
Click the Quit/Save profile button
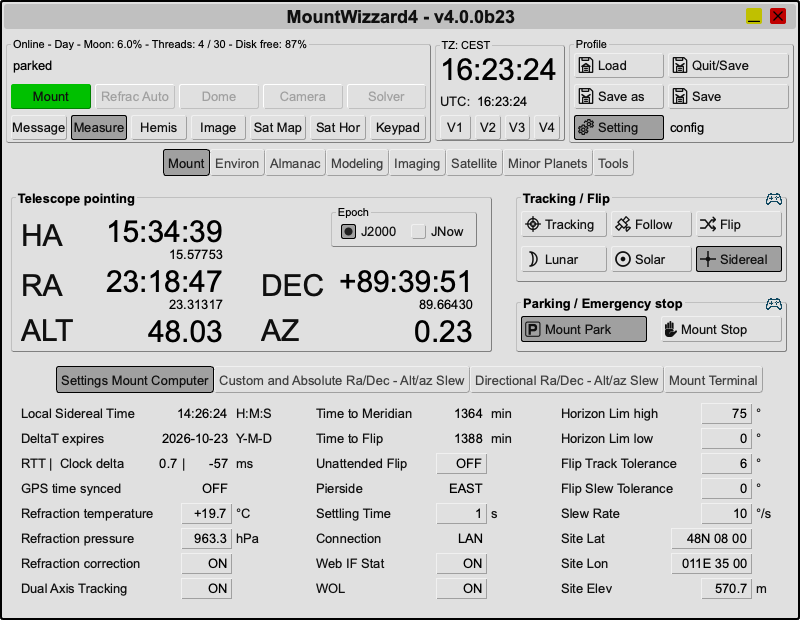(728, 66)
